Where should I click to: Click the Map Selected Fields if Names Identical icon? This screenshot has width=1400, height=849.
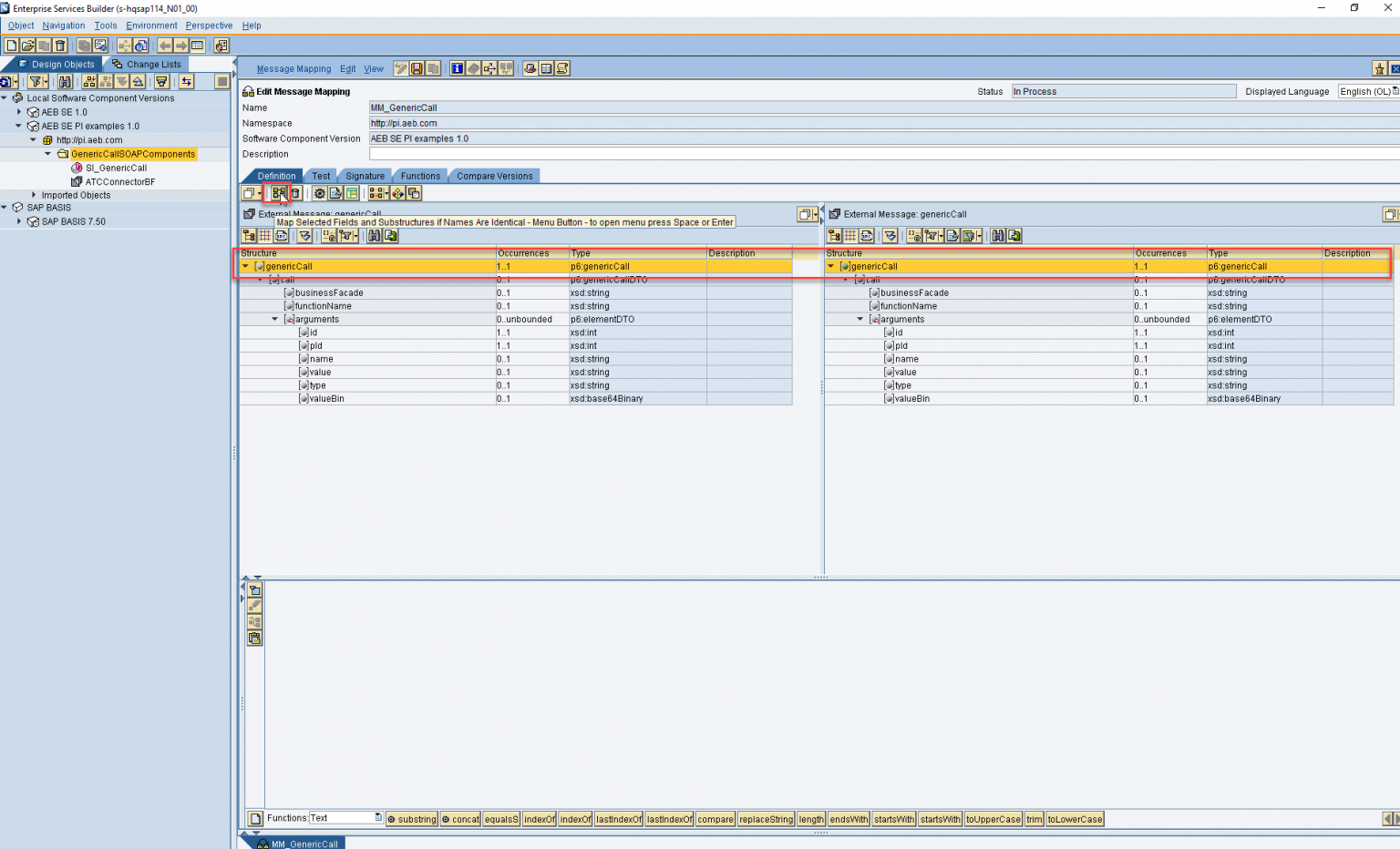click(279, 193)
